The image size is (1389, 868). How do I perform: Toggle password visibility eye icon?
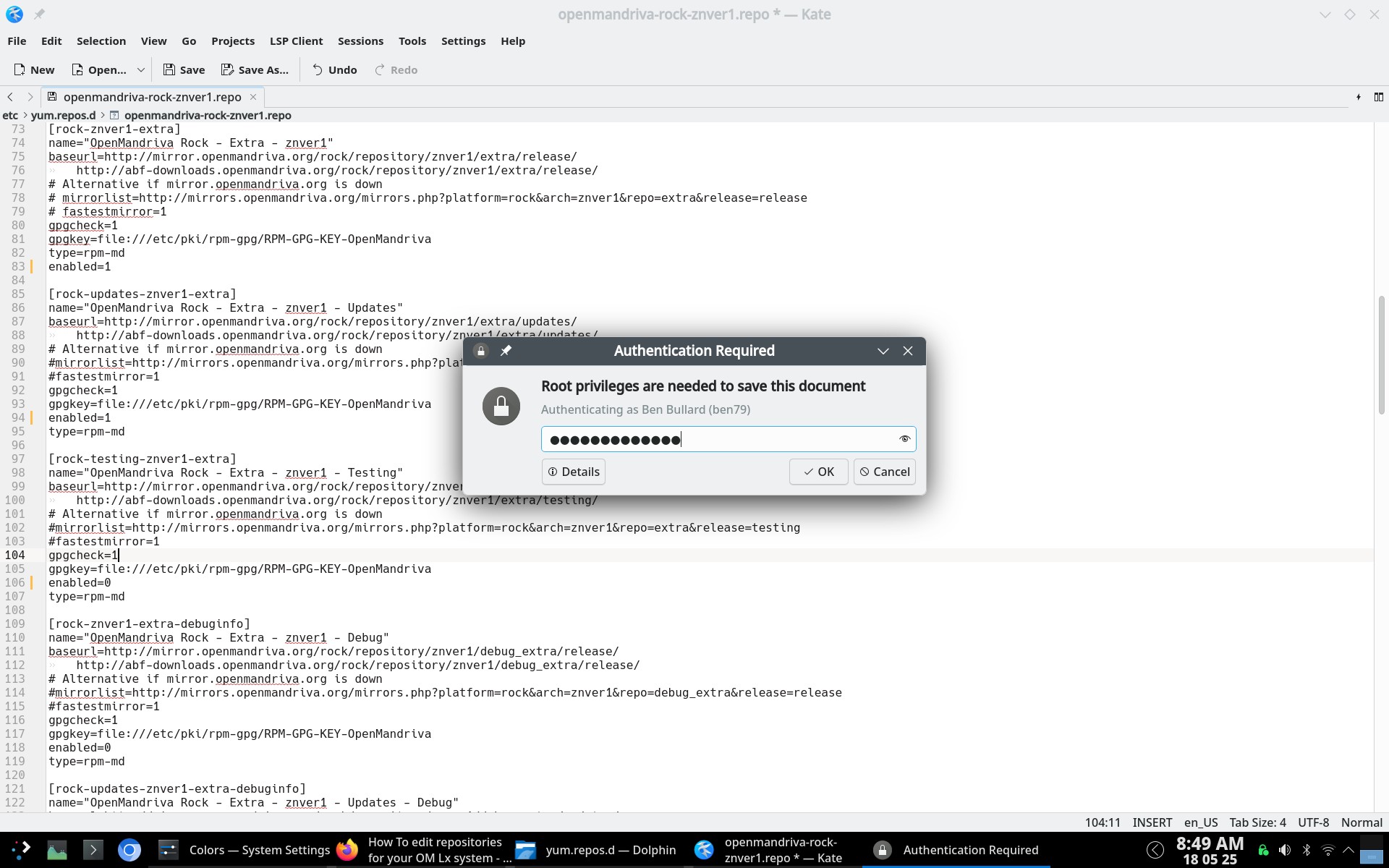[x=904, y=439]
